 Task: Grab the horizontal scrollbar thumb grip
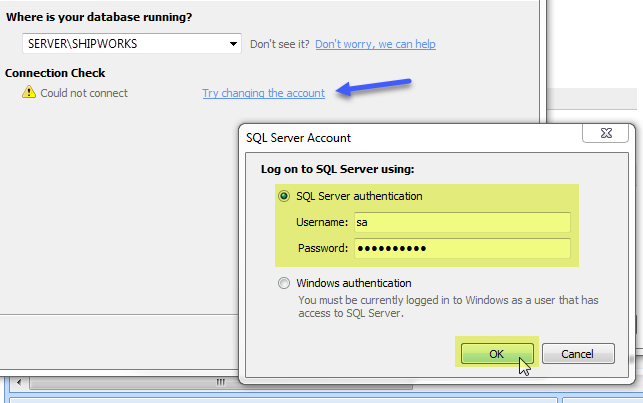(x=221, y=383)
